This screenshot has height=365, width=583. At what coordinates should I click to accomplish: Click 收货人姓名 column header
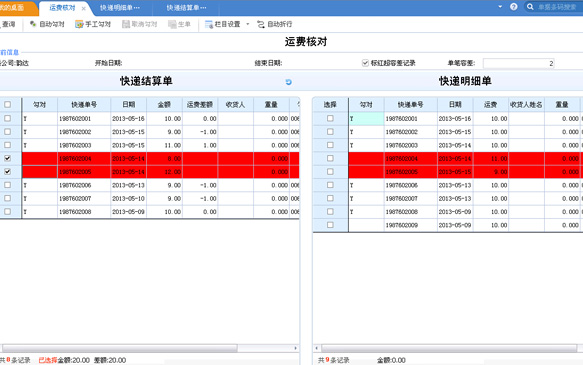point(526,105)
